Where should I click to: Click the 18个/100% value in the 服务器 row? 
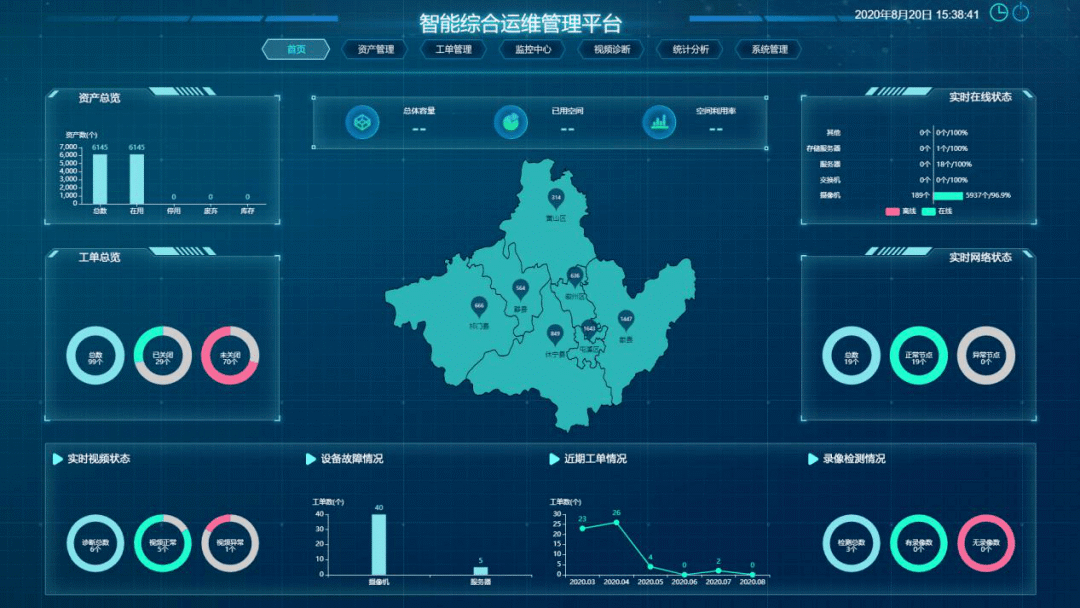coord(954,165)
